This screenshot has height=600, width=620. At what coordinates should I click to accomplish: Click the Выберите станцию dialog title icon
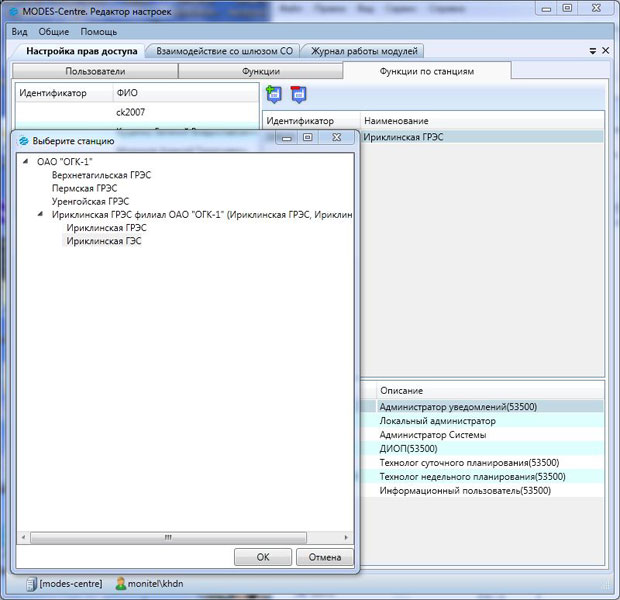[x=24, y=141]
